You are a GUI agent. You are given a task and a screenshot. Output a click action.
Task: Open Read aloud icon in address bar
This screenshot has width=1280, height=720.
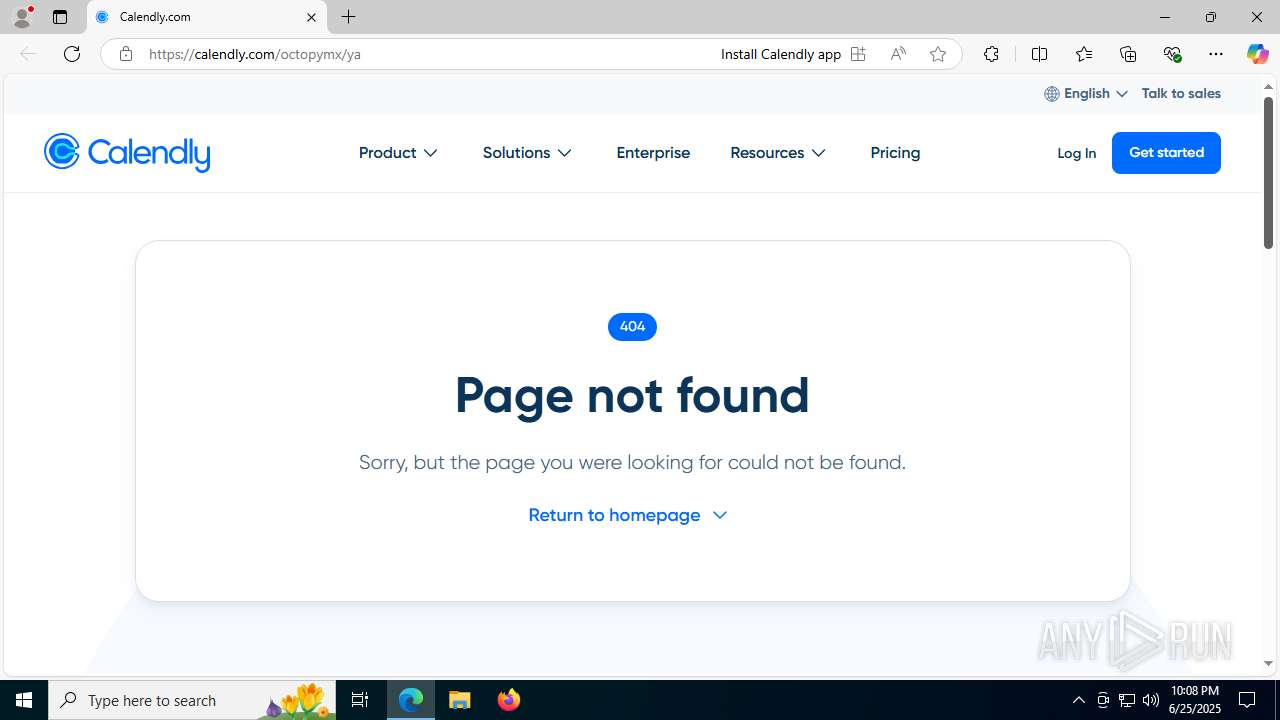tap(898, 54)
